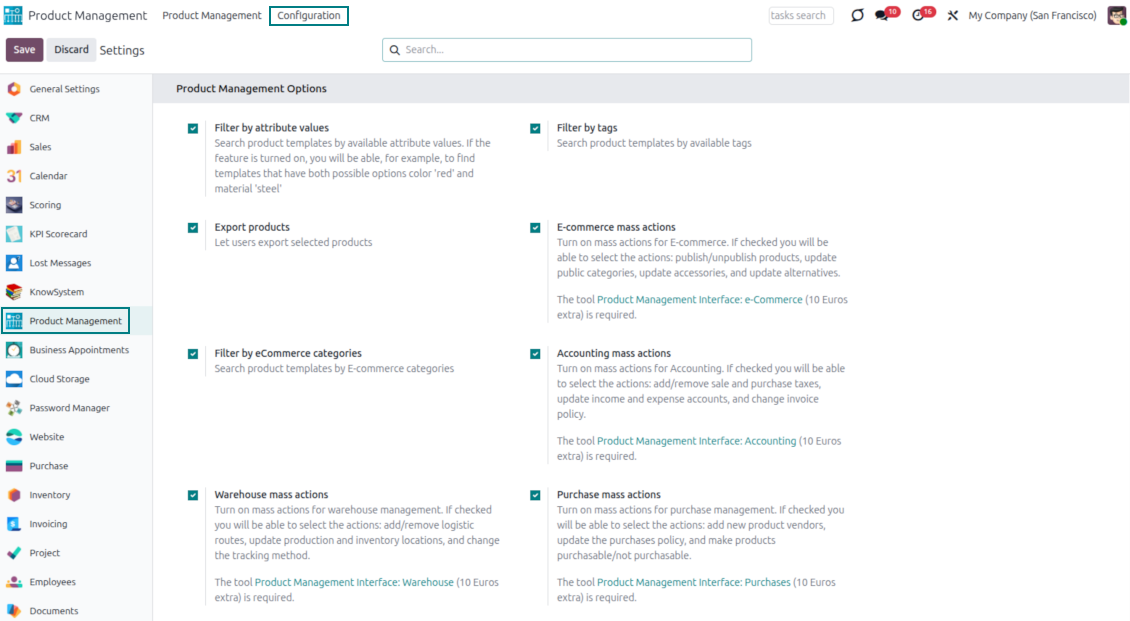
Task: Click the user avatar in top bar
Action: click(1116, 16)
